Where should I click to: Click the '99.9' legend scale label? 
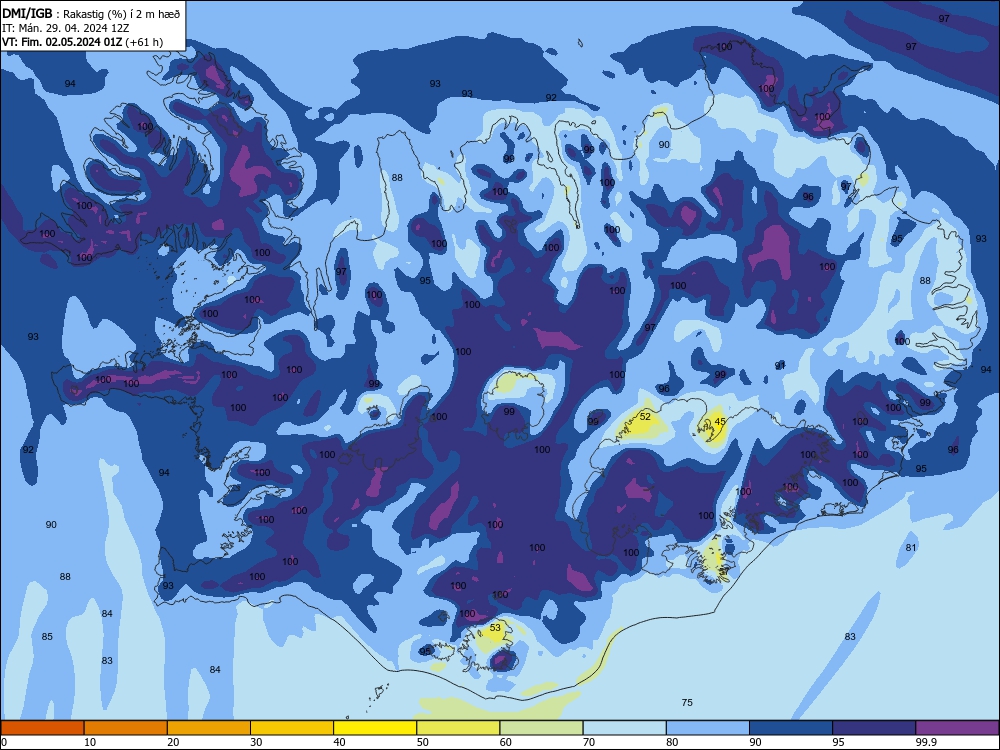coord(926,742)
